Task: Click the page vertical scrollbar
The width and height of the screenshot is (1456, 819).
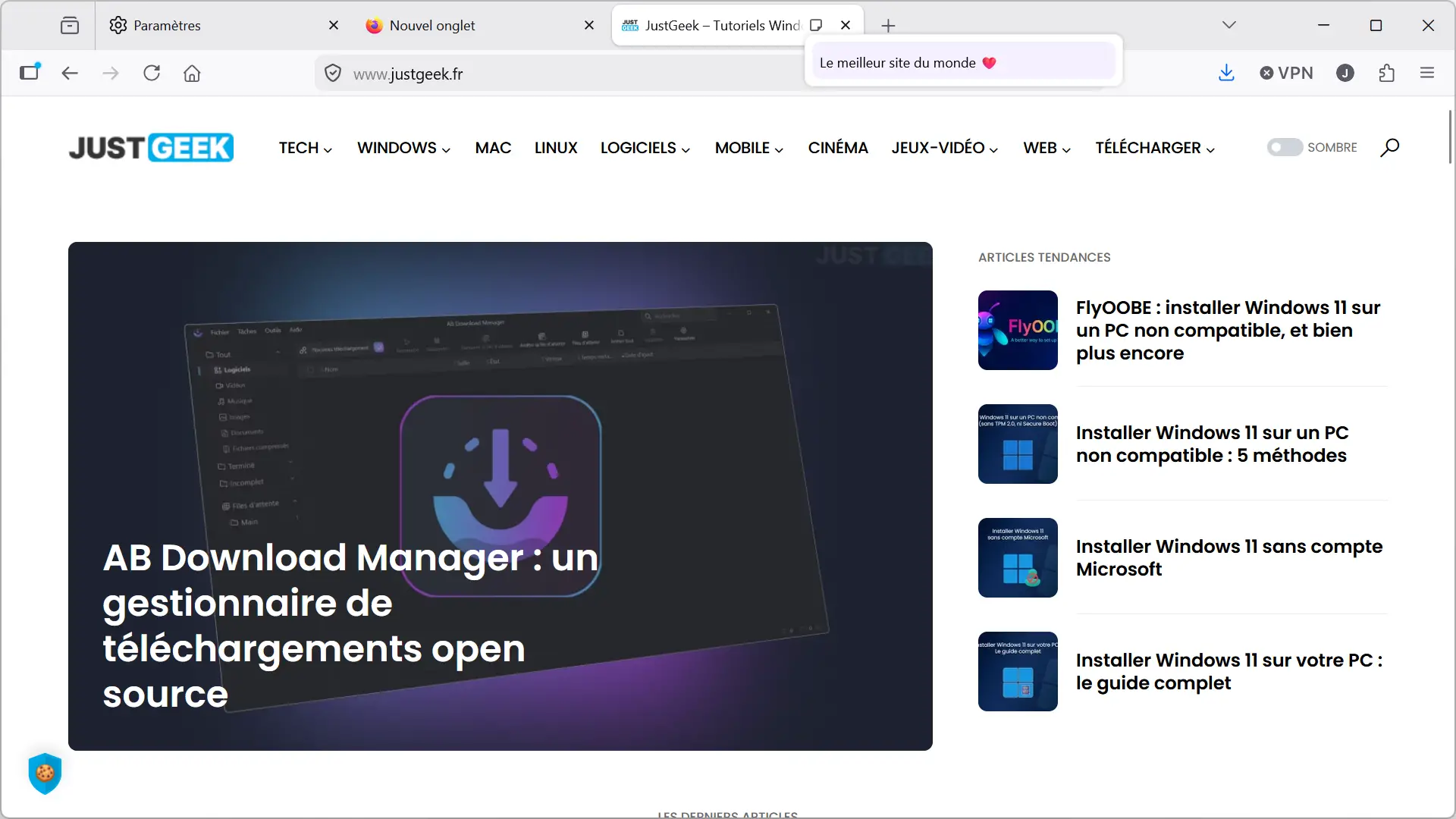Action: pos(1450,136)
